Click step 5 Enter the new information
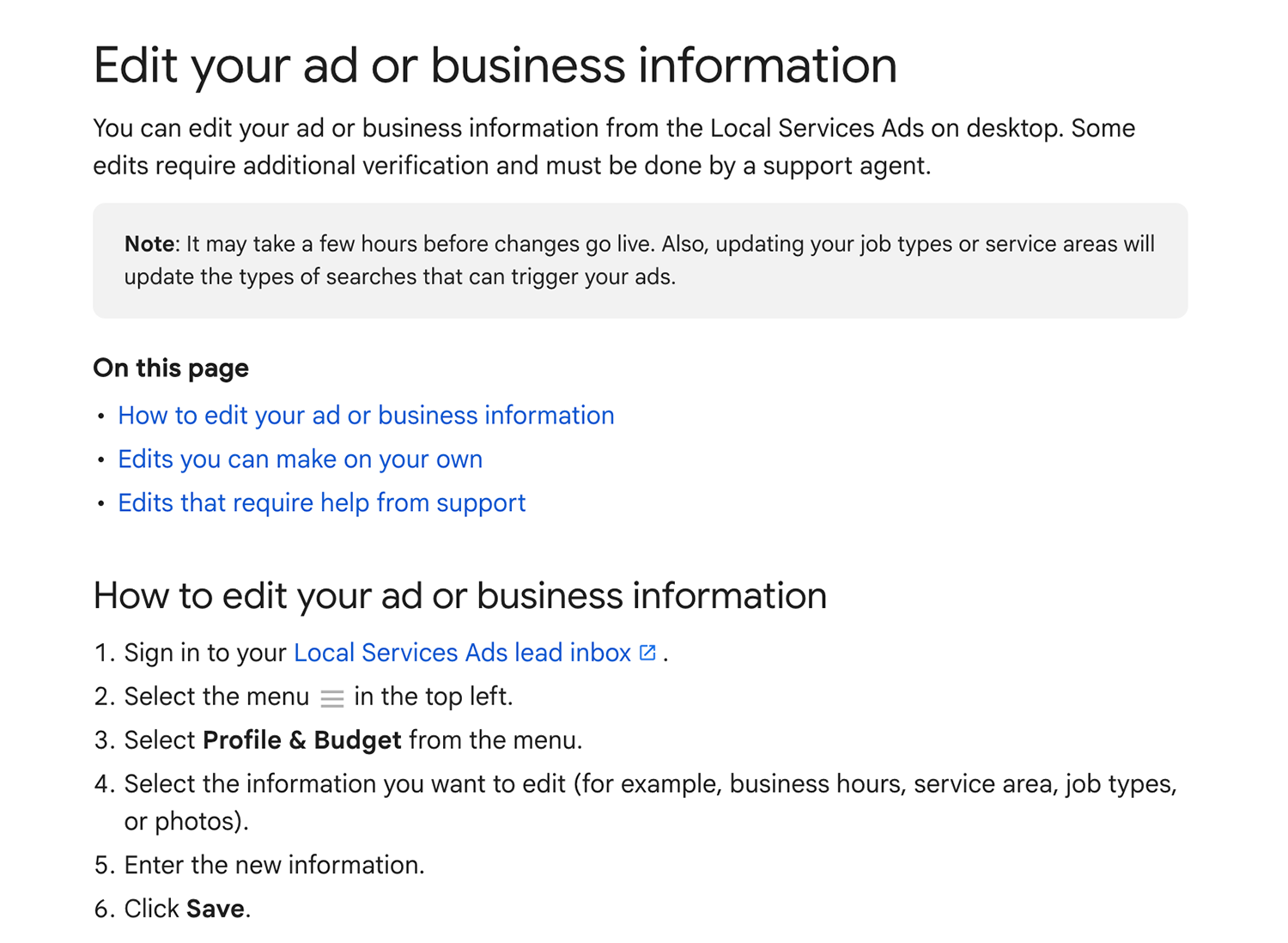Image resolution: width=1288 pixels, height=943 pixels. click(x=274, y=865)
